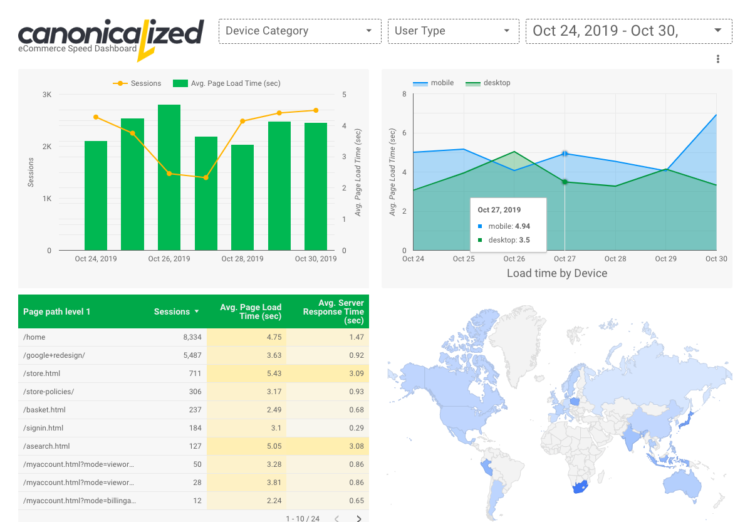Toggle the desktop series legend
Viewport: 750px width, 522px height.
487,83
